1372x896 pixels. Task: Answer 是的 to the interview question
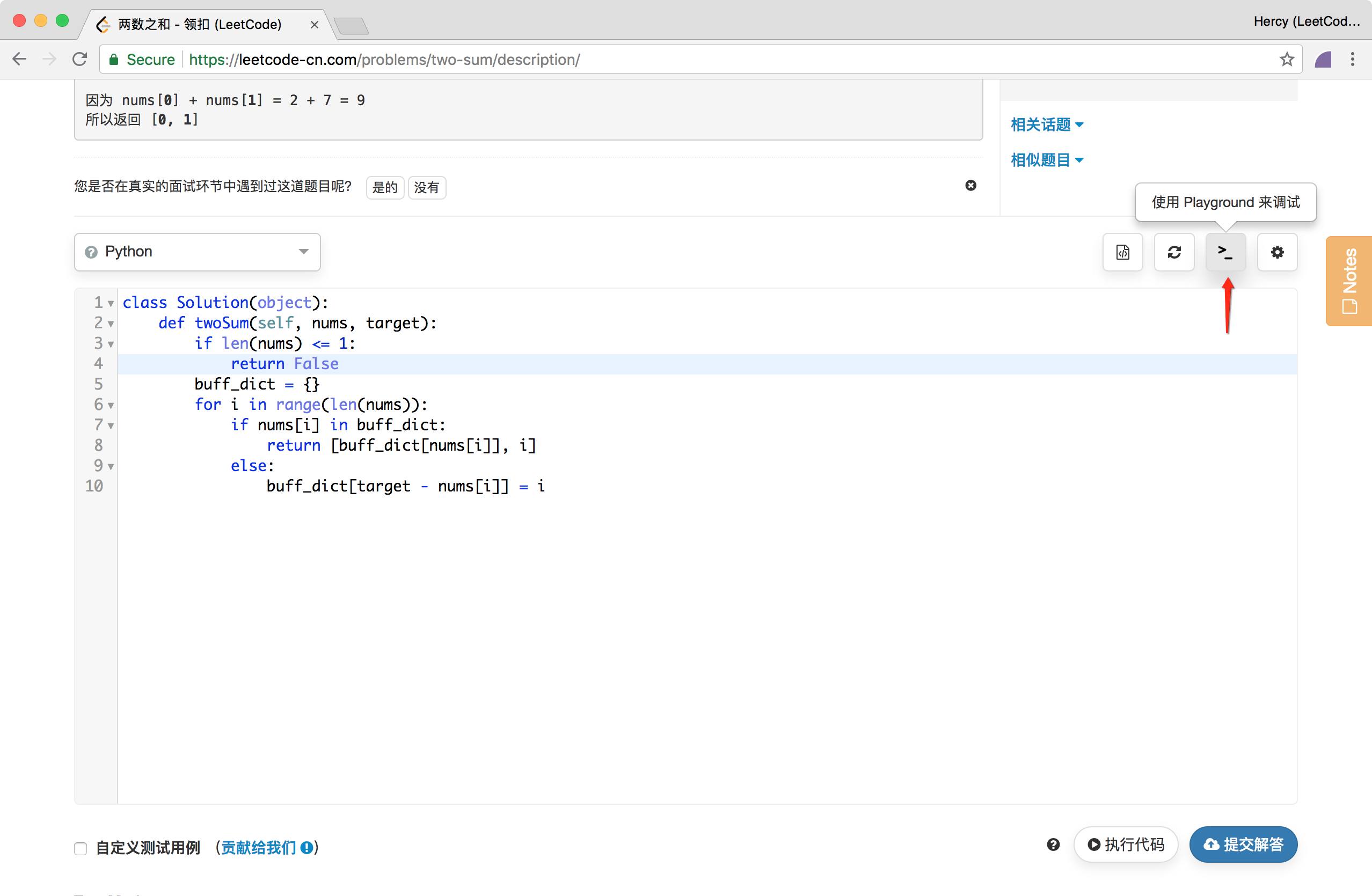tap(384, 188)
